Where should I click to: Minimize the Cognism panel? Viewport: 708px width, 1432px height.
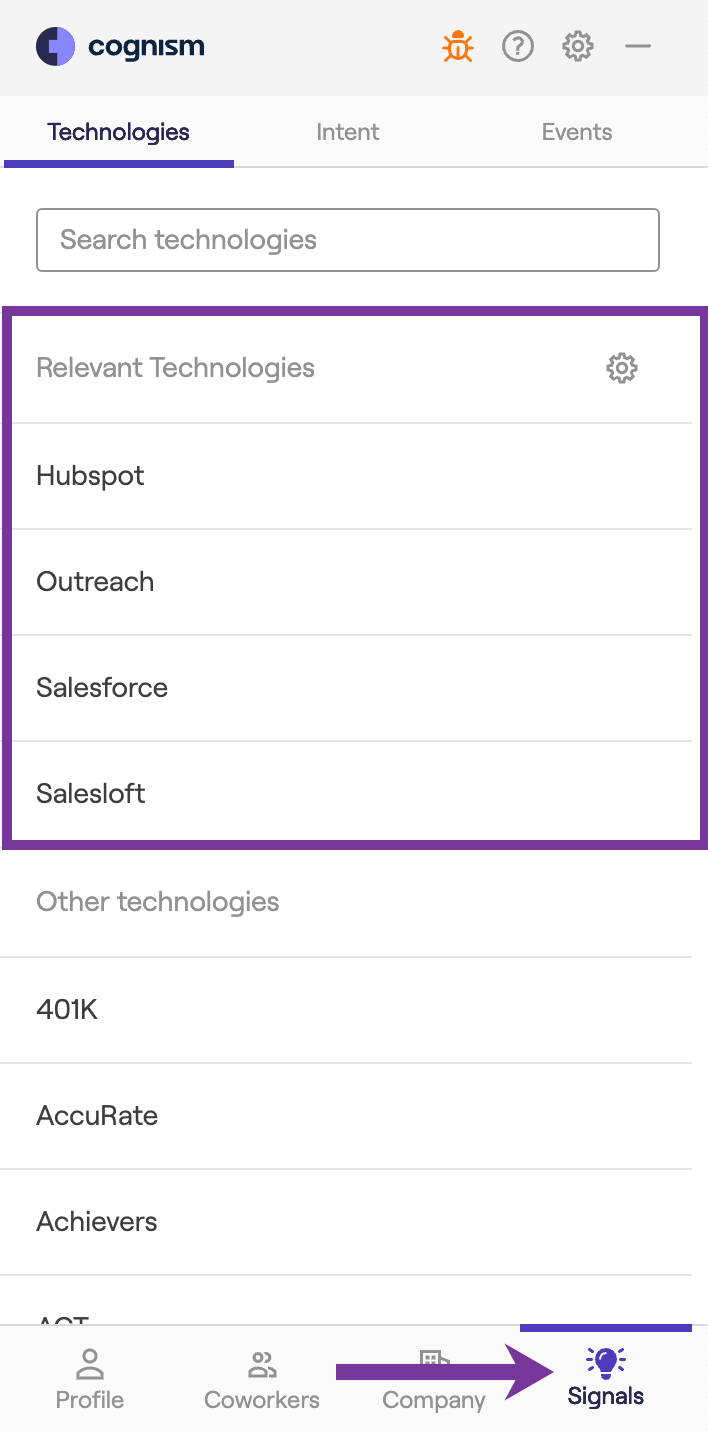(x=638, y=46)
